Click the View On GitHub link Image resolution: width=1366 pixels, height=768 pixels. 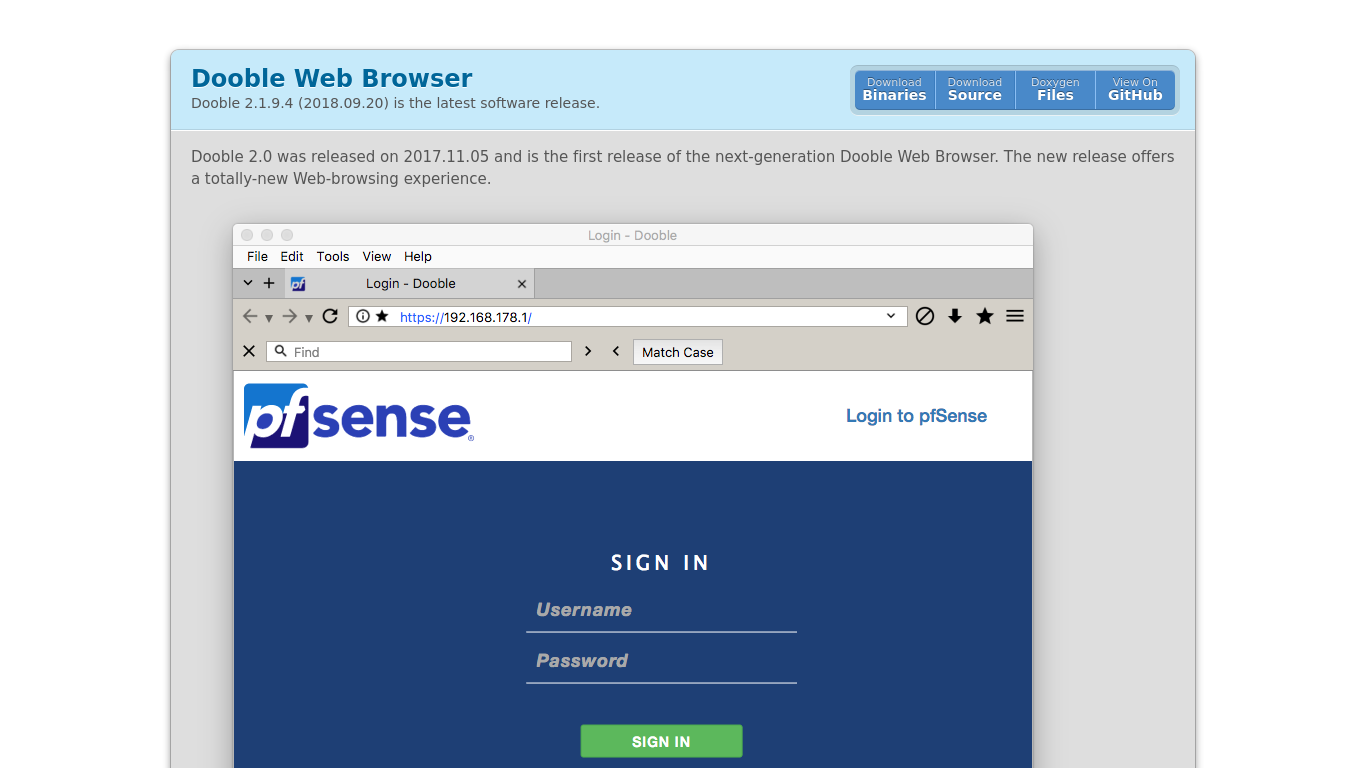pos(1134,89)
